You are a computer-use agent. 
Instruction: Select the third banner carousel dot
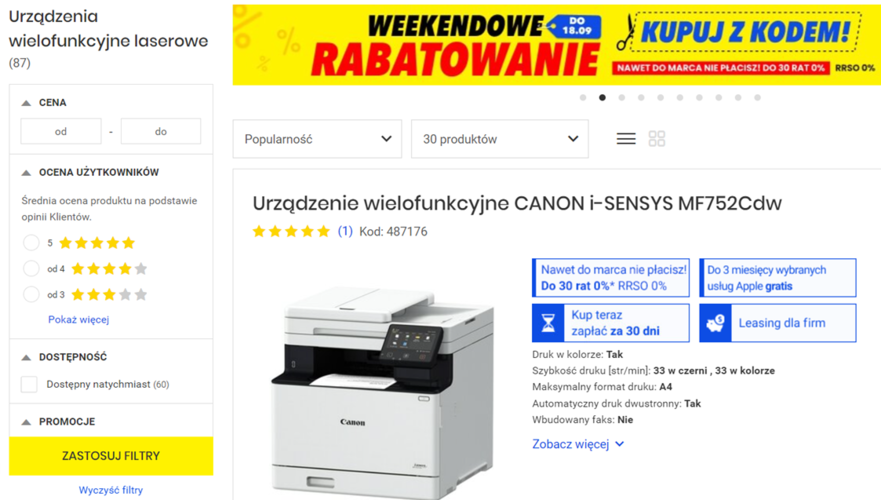click(x=621, y=98)
